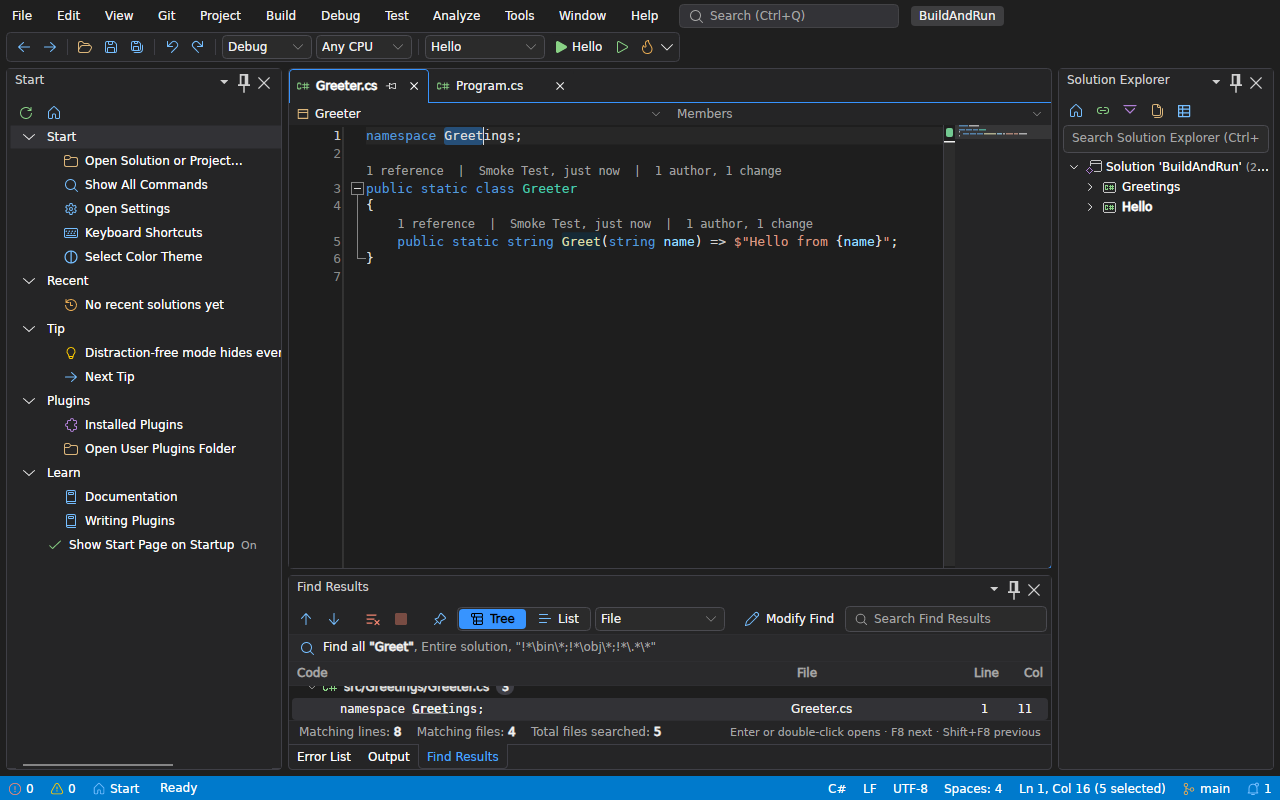
Task: Open the Members navigation dropdown
Action: [x=859, y=114]
